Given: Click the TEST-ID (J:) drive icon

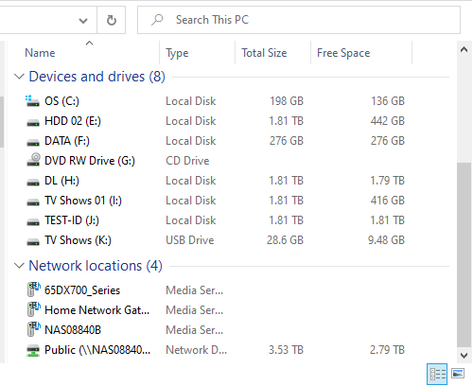Looking at the screenshot, I should [33, 222].
